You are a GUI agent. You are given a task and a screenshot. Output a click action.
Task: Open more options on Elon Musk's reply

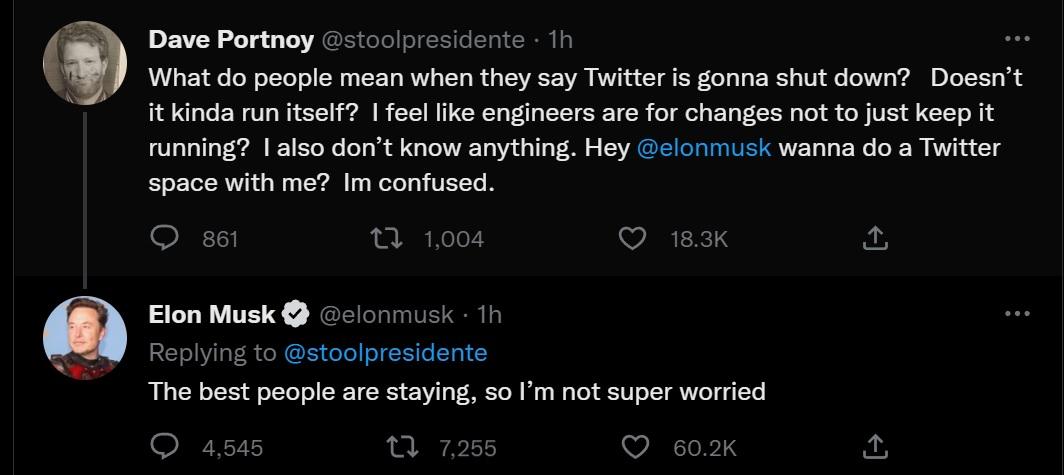1016,314
